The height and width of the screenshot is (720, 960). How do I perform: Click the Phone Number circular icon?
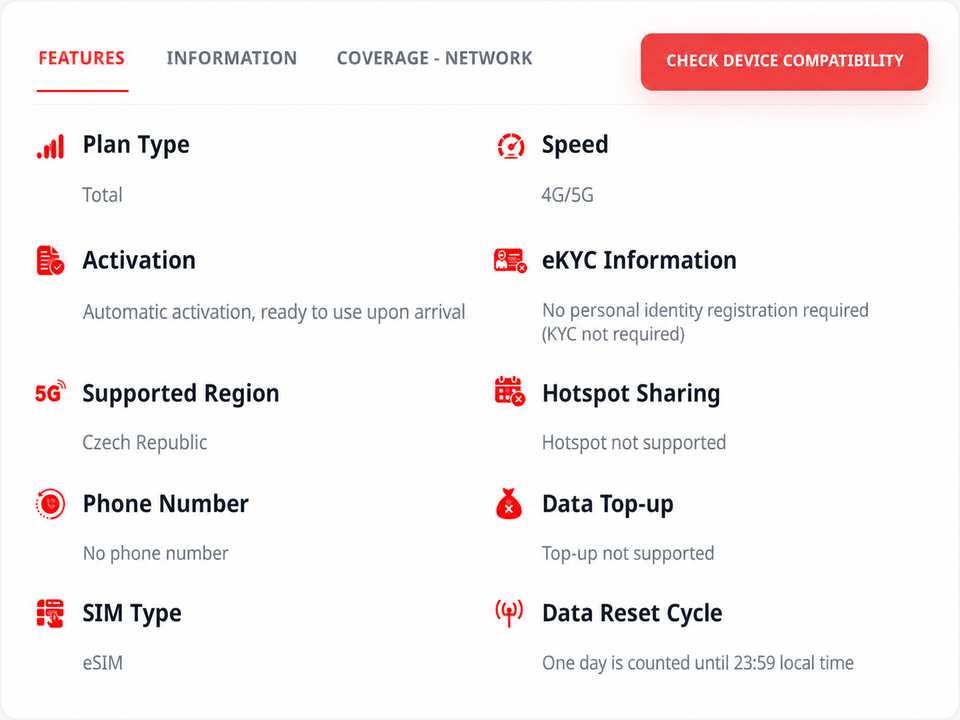pos(50,504)
